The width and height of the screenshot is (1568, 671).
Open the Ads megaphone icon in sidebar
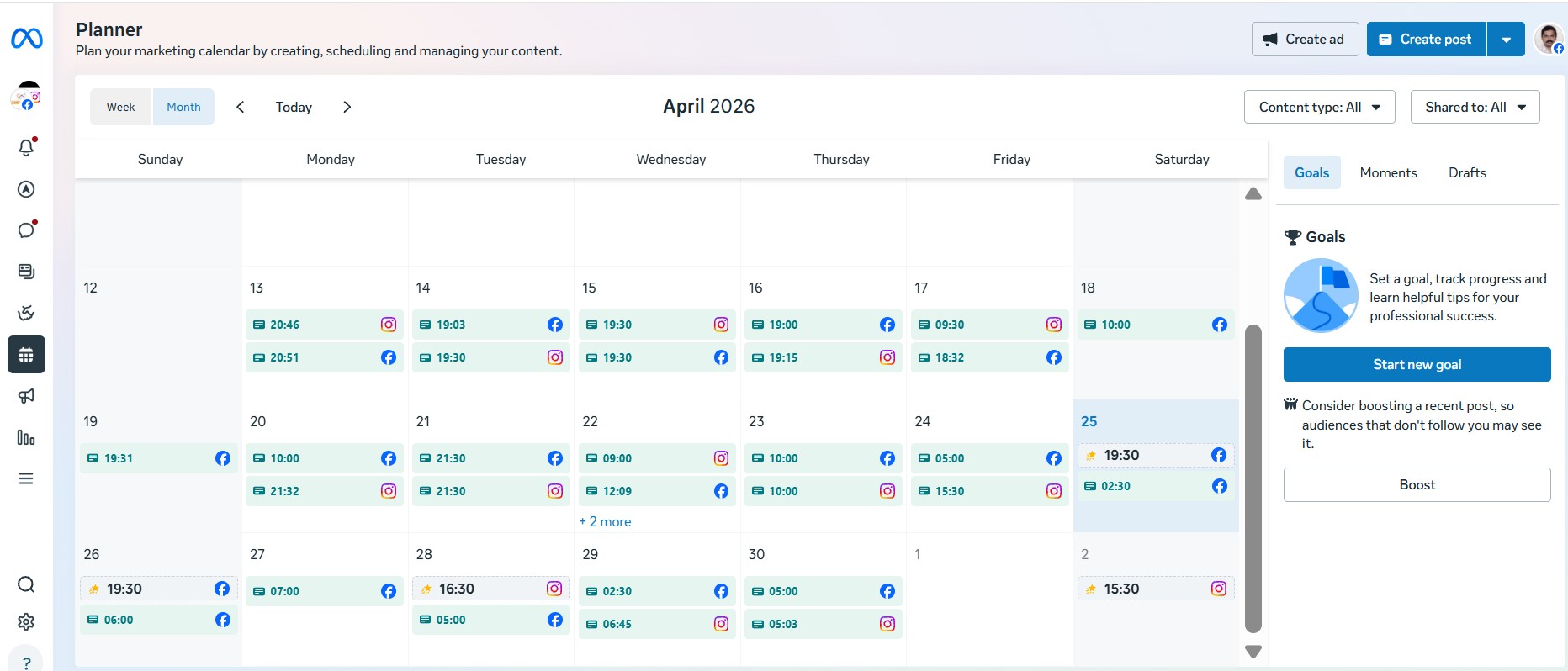click(x=27, y=396)
